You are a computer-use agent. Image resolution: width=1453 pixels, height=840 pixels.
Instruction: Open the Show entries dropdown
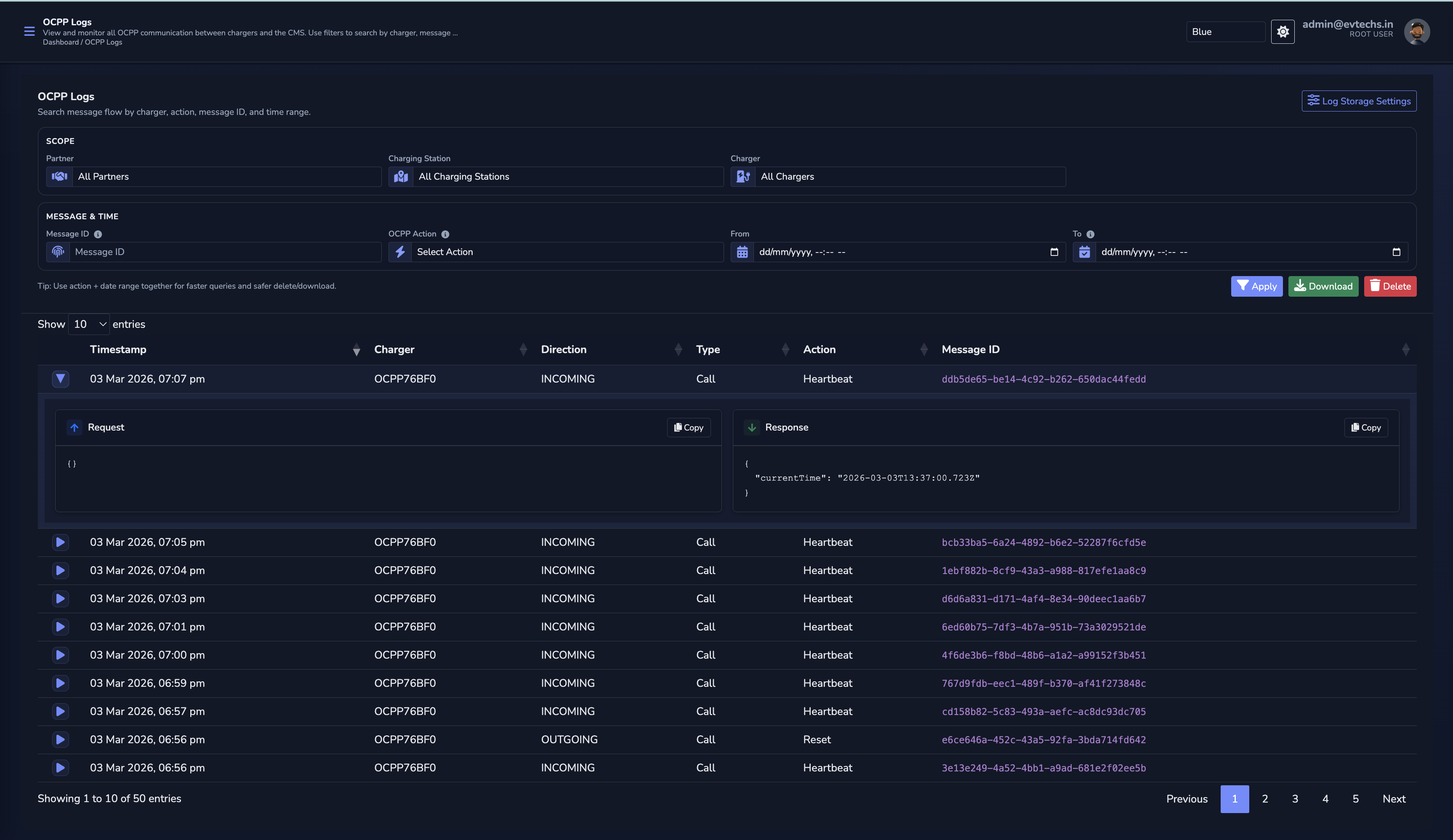[88, 324]
